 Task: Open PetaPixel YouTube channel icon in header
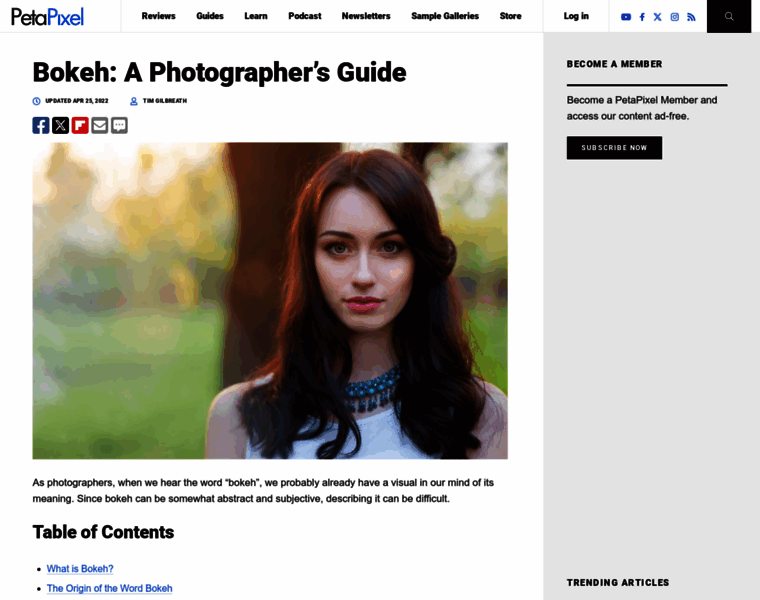[x=626, y=17]
